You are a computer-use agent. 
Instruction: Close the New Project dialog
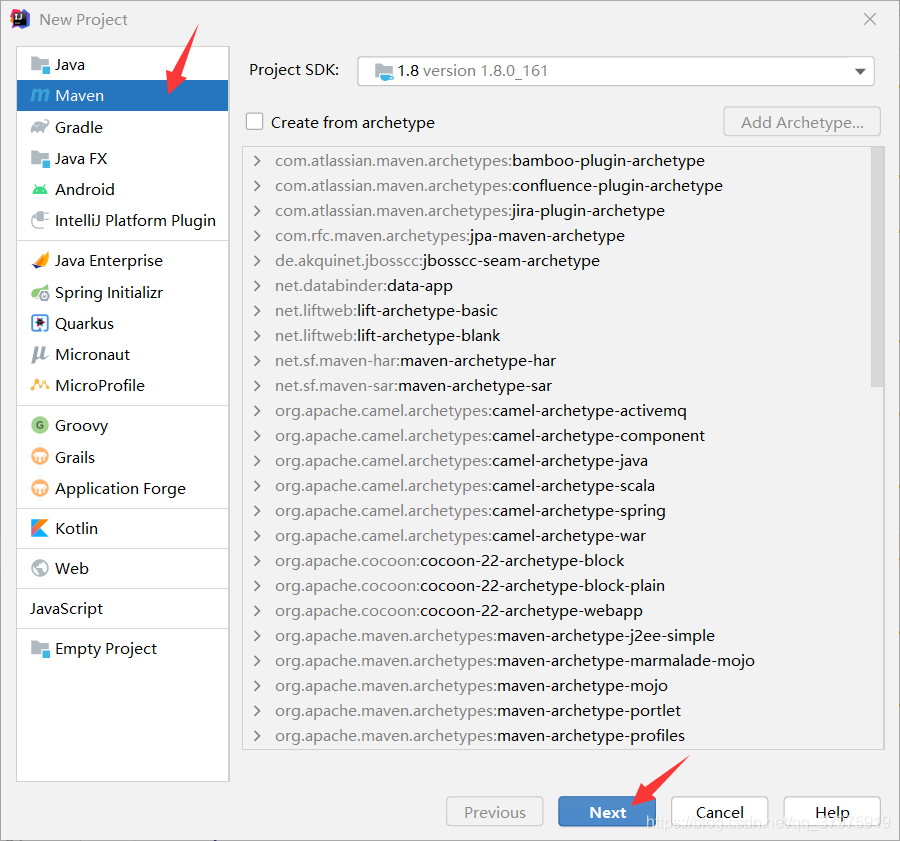(x=870, y=19)
